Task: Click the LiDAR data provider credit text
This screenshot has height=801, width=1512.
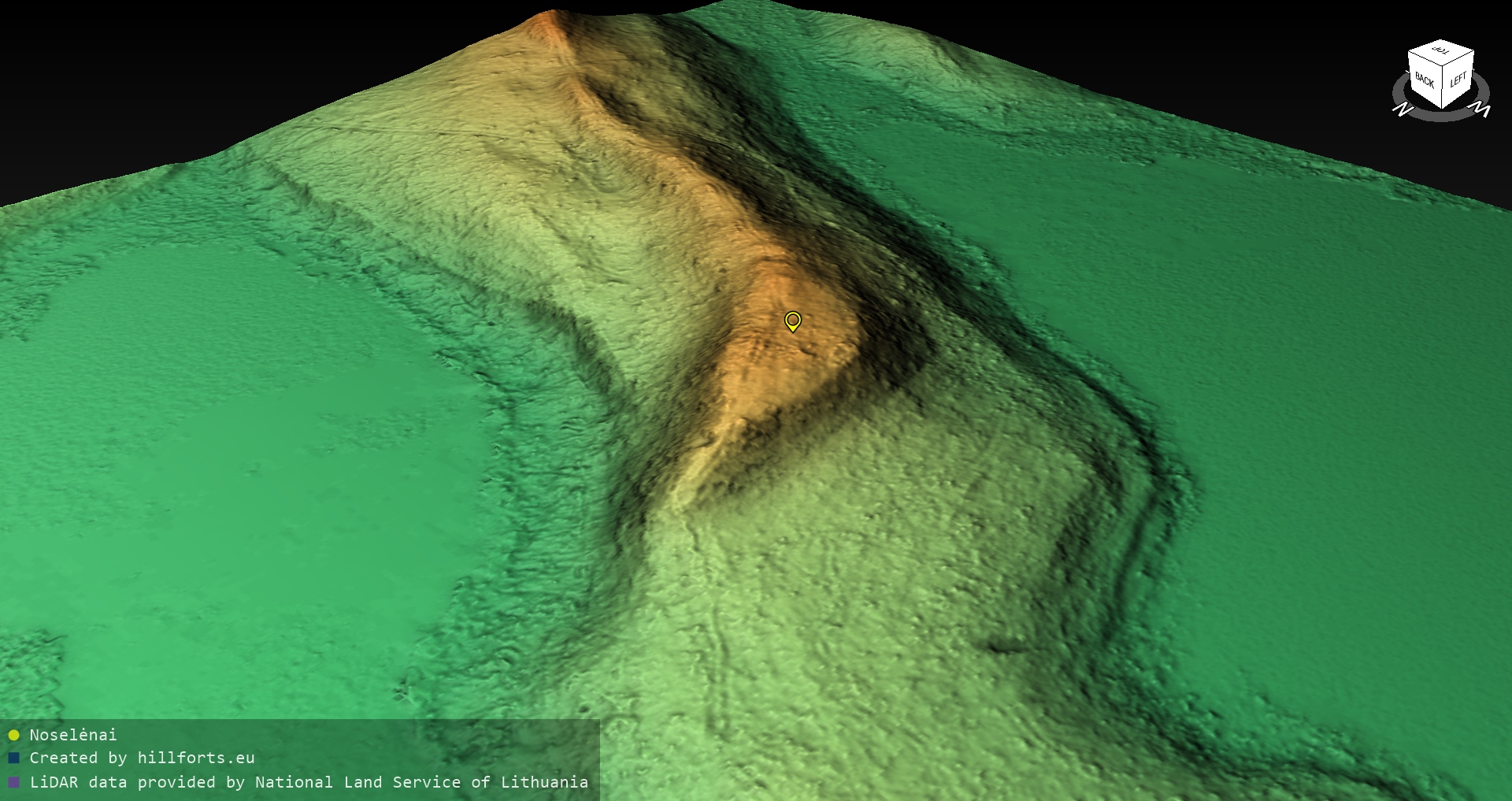Action: (x=309, y=782)
